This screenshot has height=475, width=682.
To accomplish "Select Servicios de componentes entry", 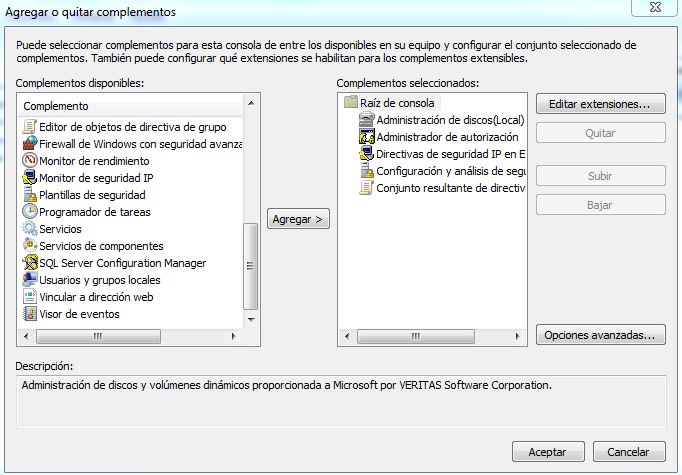I will [101, 246].
